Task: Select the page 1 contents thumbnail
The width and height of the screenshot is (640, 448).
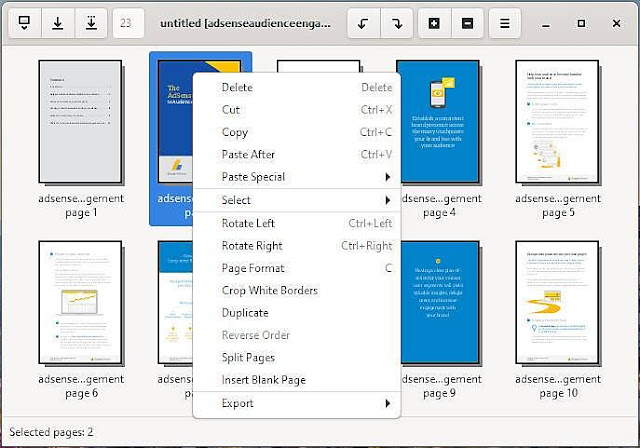Action: pyautogui.click(x=80, y=122)
